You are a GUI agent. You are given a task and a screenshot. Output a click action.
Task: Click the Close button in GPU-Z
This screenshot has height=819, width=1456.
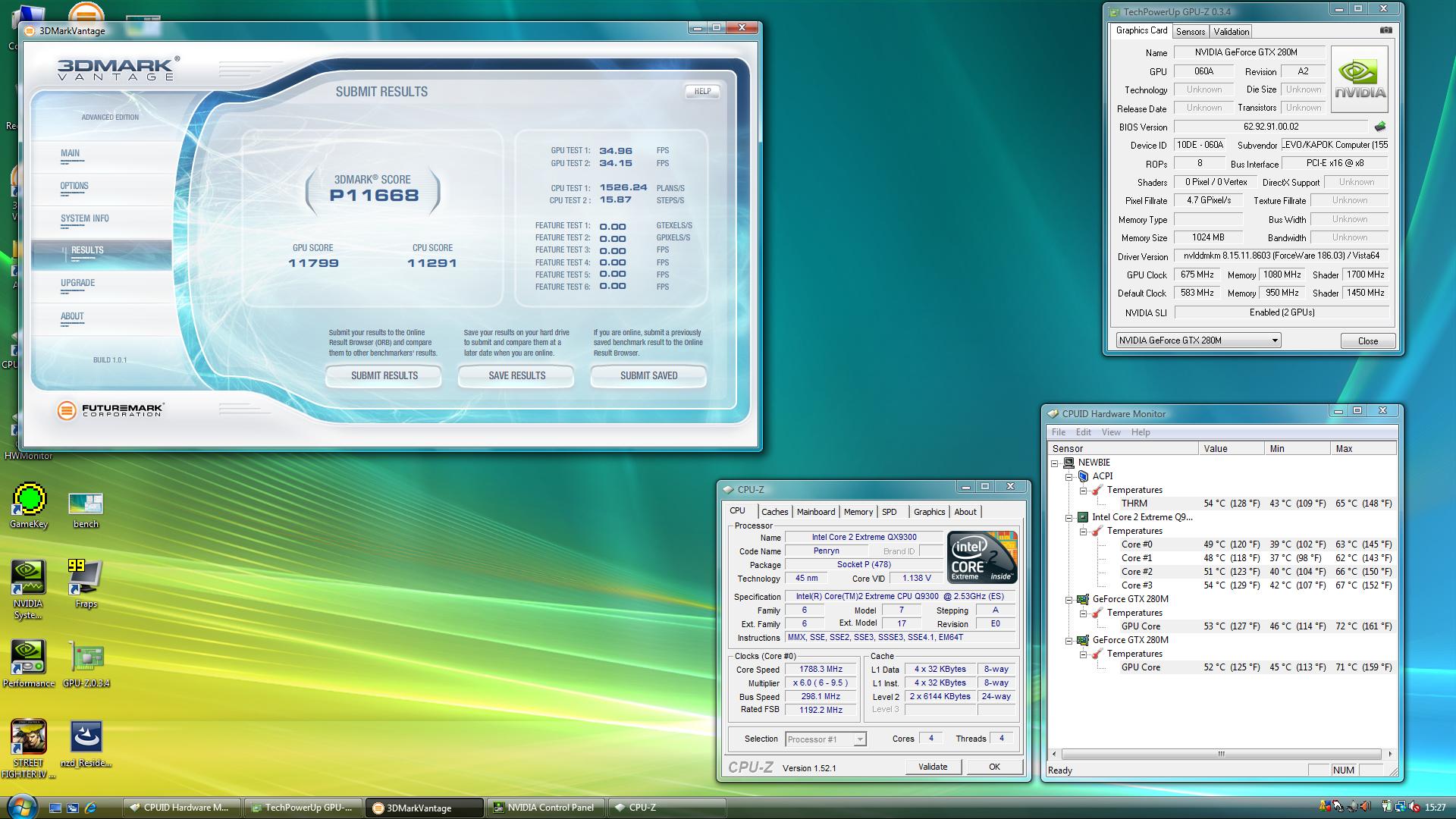1368,340
